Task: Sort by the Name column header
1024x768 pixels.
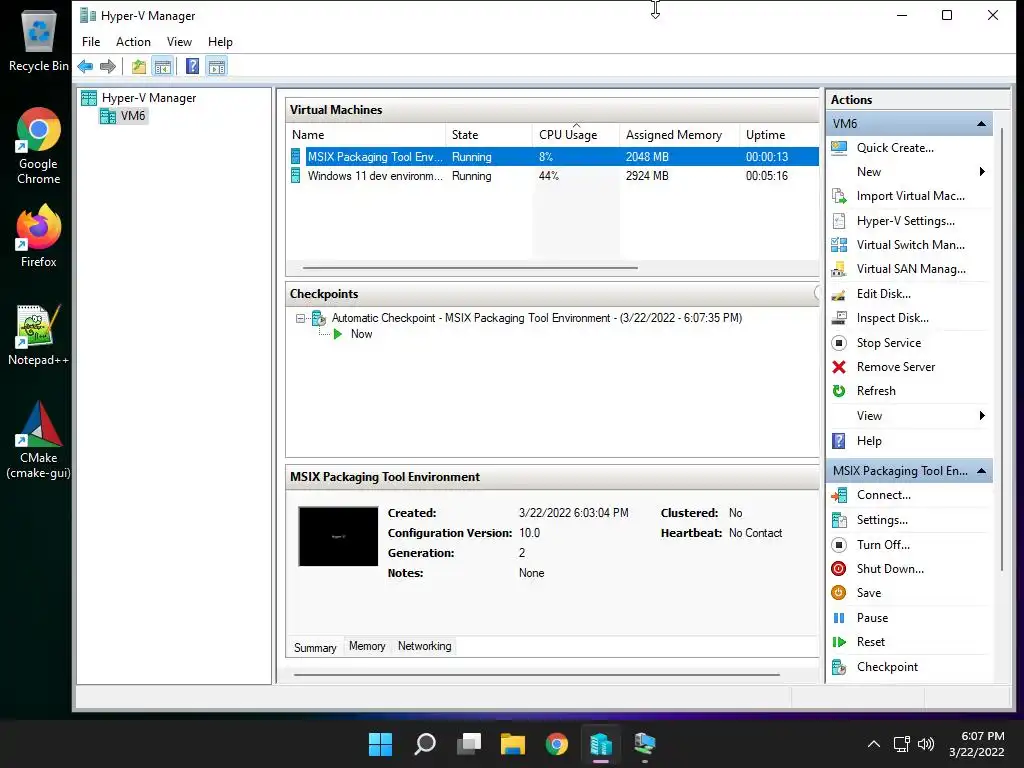Action: (x=366, y=135)
